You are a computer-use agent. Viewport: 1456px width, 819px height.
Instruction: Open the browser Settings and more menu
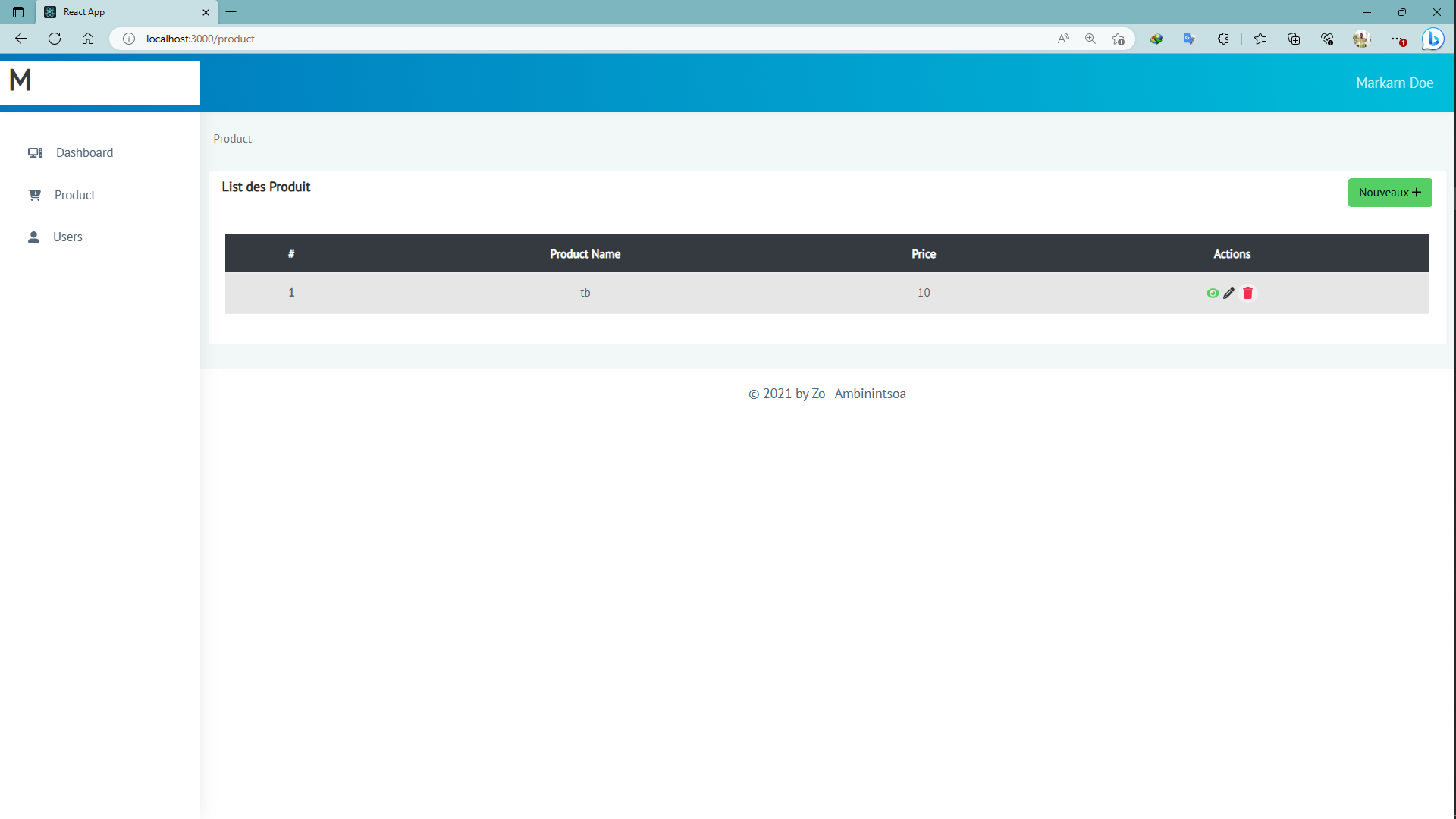click(1396, 39)
